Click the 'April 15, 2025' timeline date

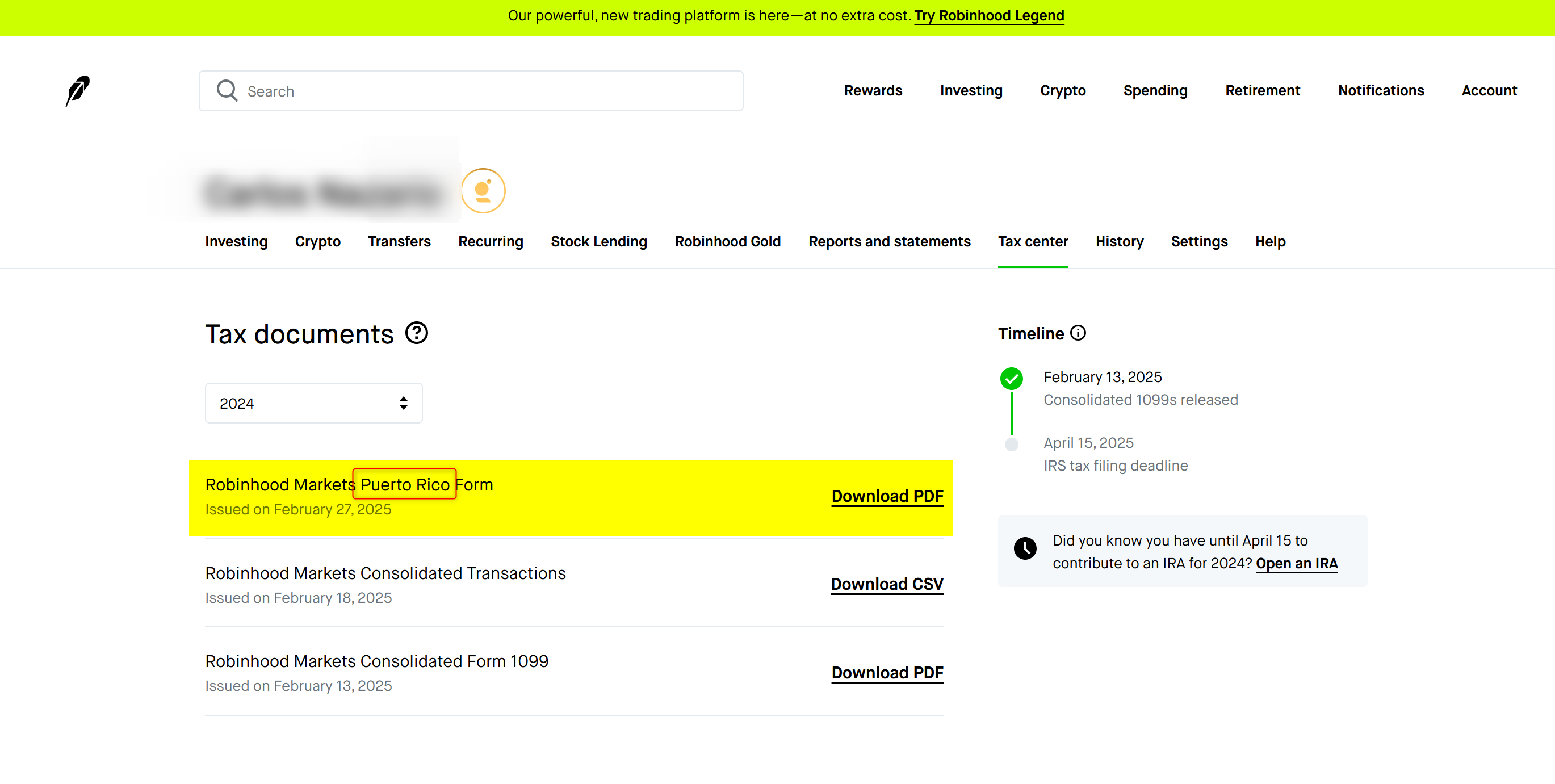pyautogui.click(x=1088, y=443)
